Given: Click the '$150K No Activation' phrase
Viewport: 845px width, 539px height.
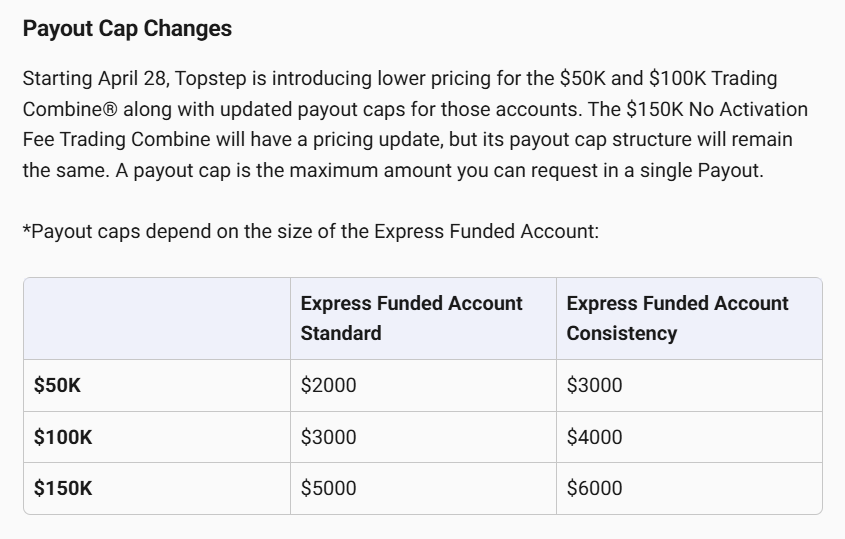Looking at the screenshot, I should 717,109.
